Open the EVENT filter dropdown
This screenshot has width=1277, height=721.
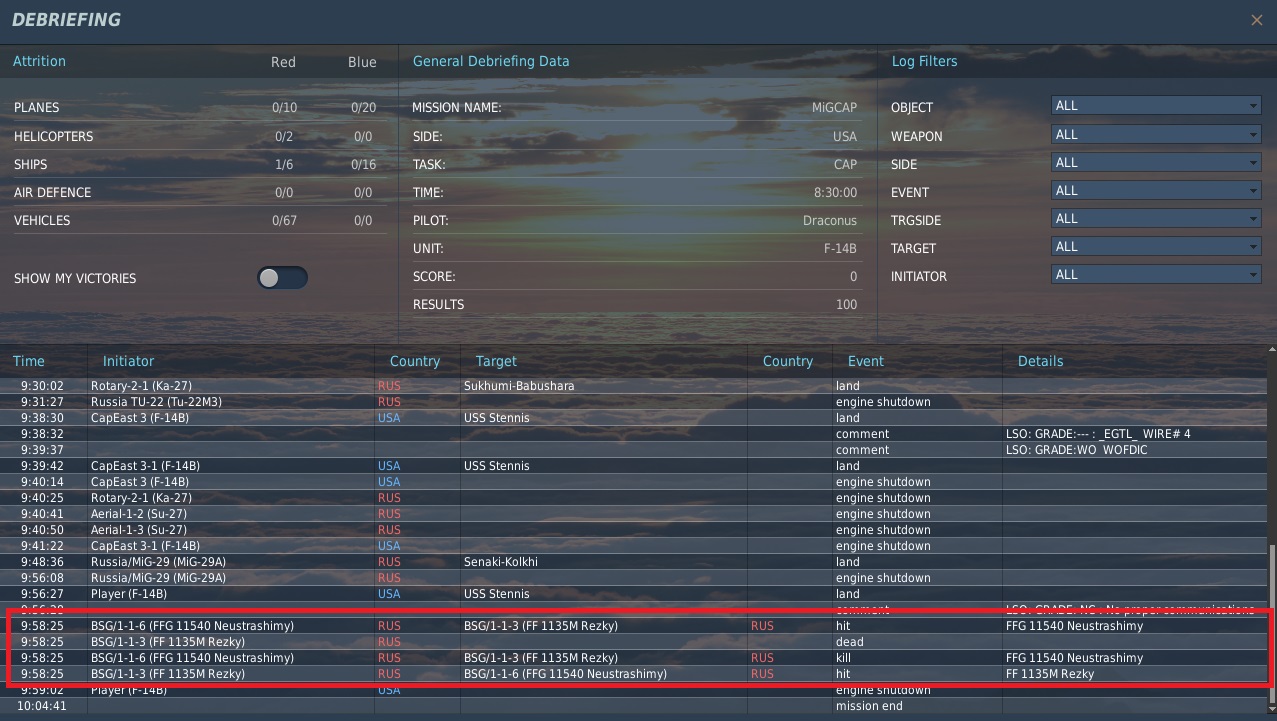(1155, 190)
